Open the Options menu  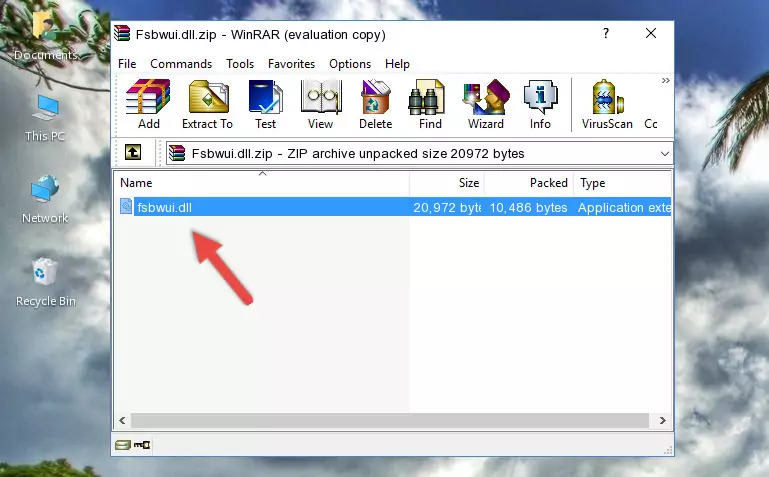[350, 64]
